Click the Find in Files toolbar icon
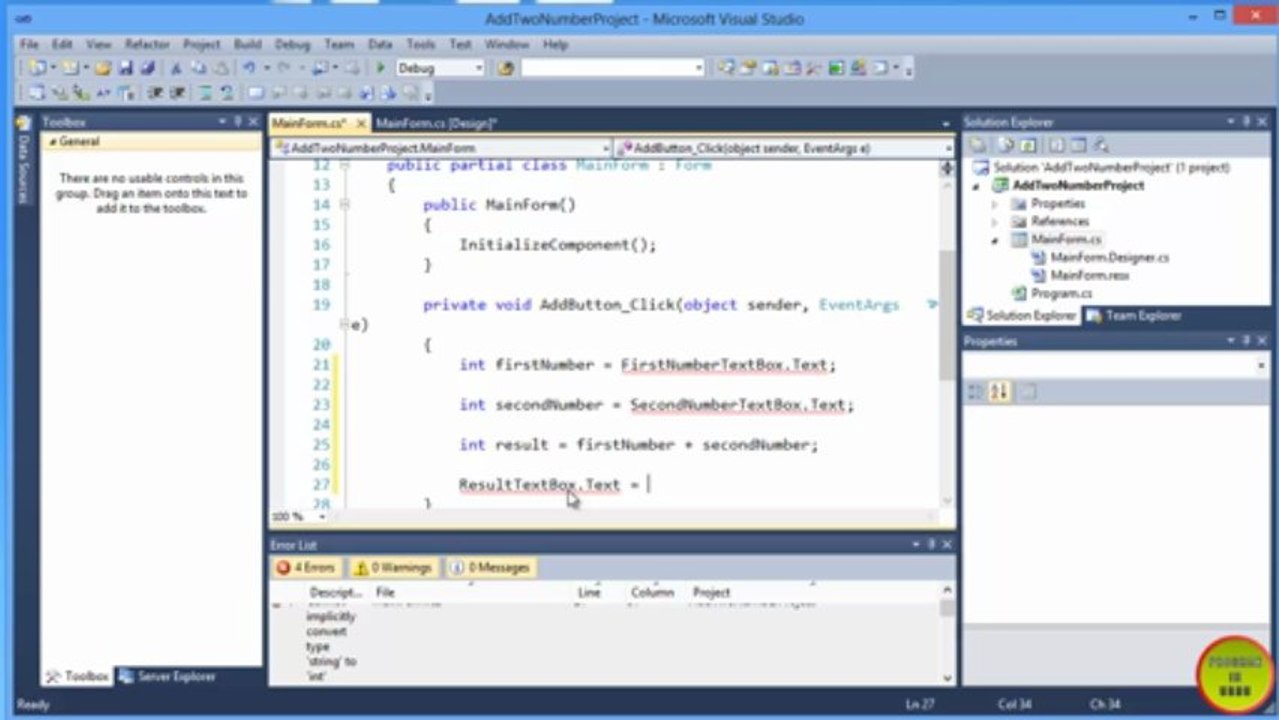 pyautogui.click(x=506, y=68)
